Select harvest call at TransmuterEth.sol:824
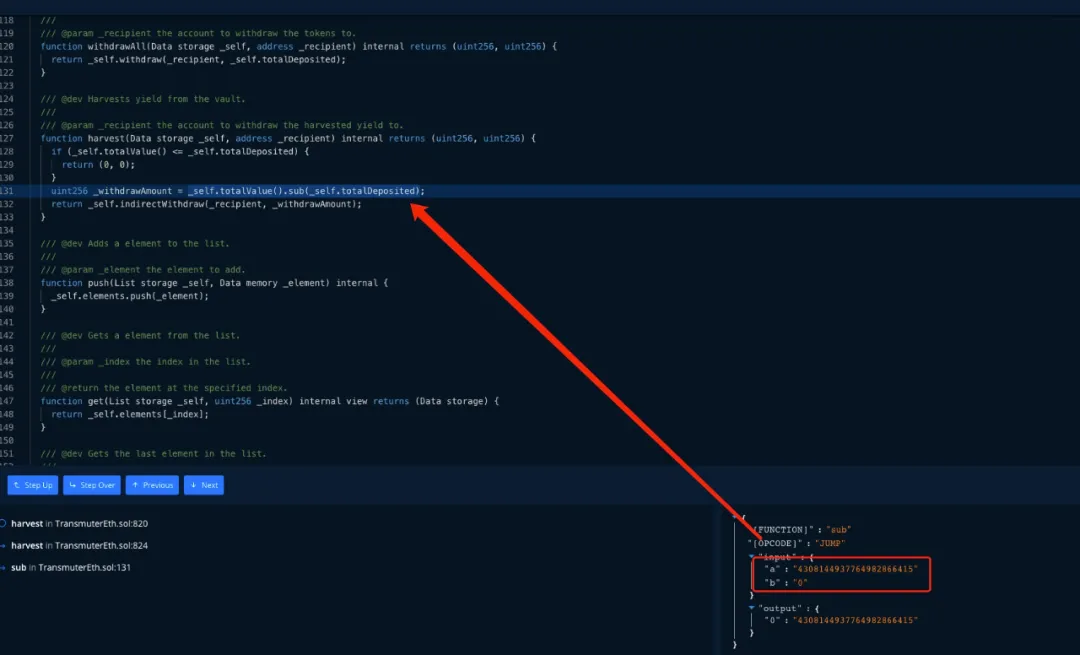The width and height of the screenshot is (1080, 655). pyautogui.click(x=80, y=545)
